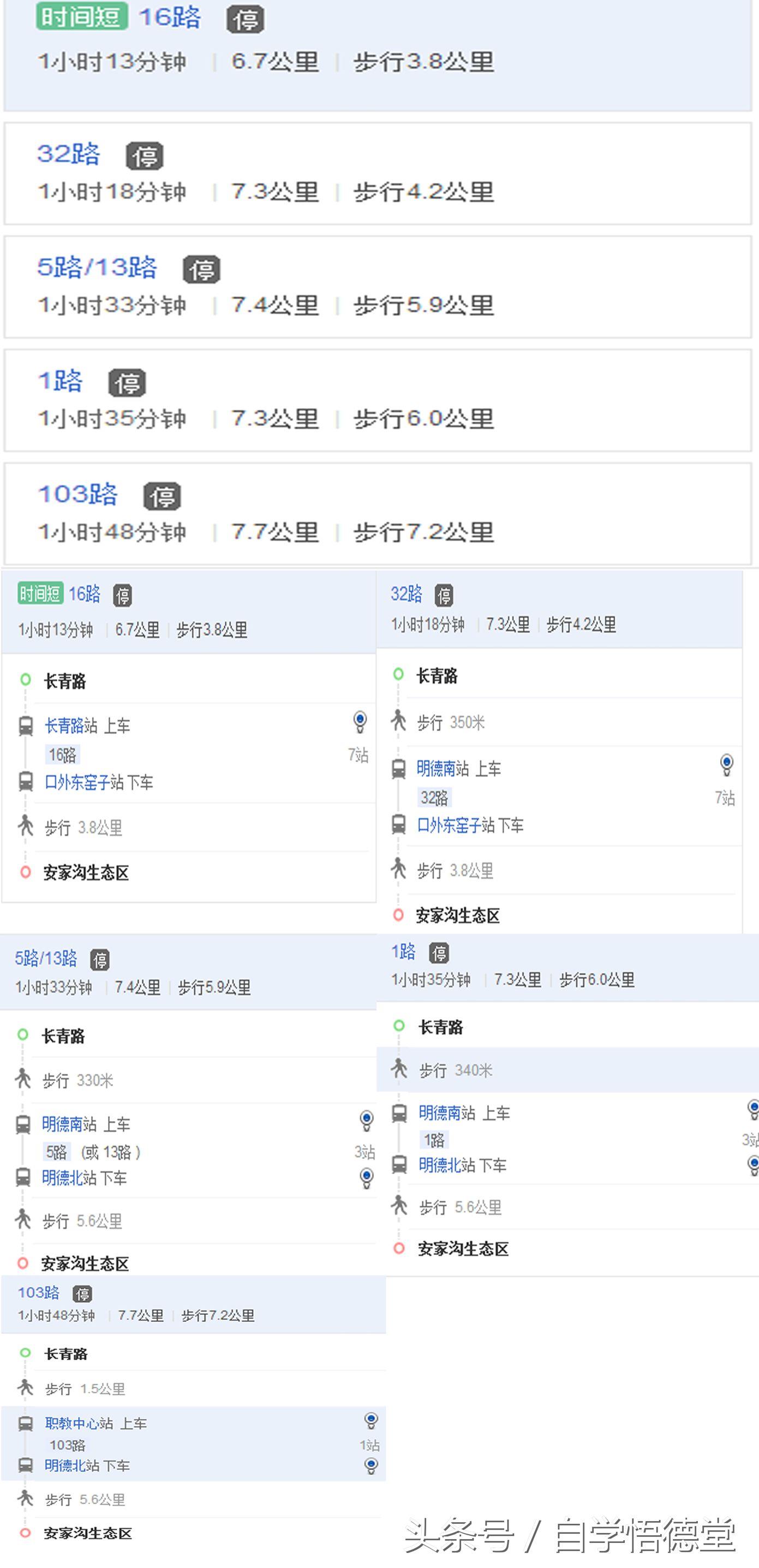Select the 32路 route title in the top list

tap(68, 154)
